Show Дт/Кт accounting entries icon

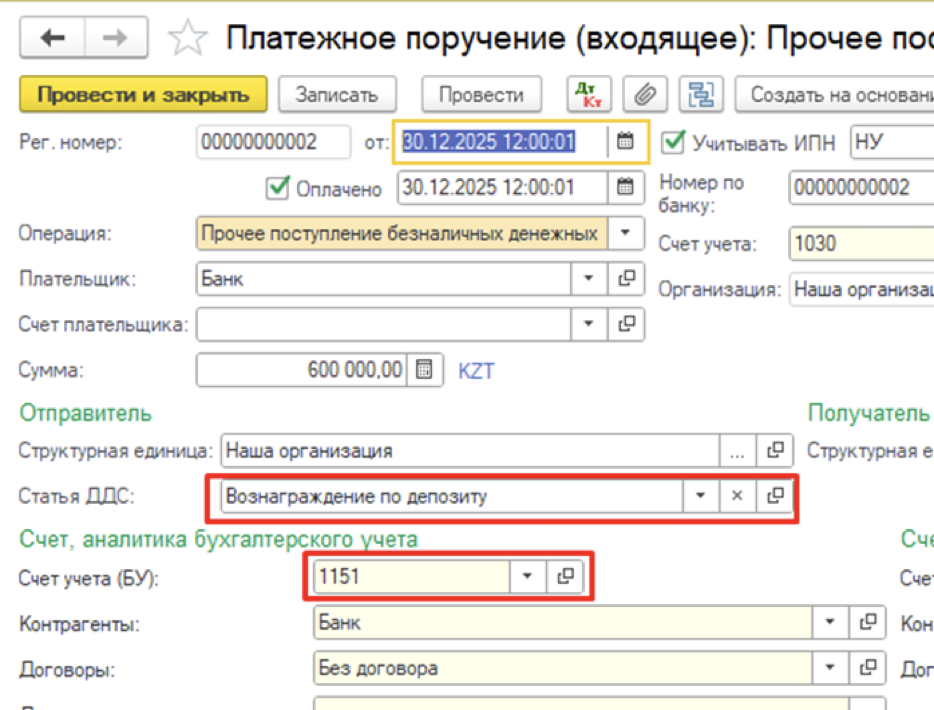coord(588,95)
